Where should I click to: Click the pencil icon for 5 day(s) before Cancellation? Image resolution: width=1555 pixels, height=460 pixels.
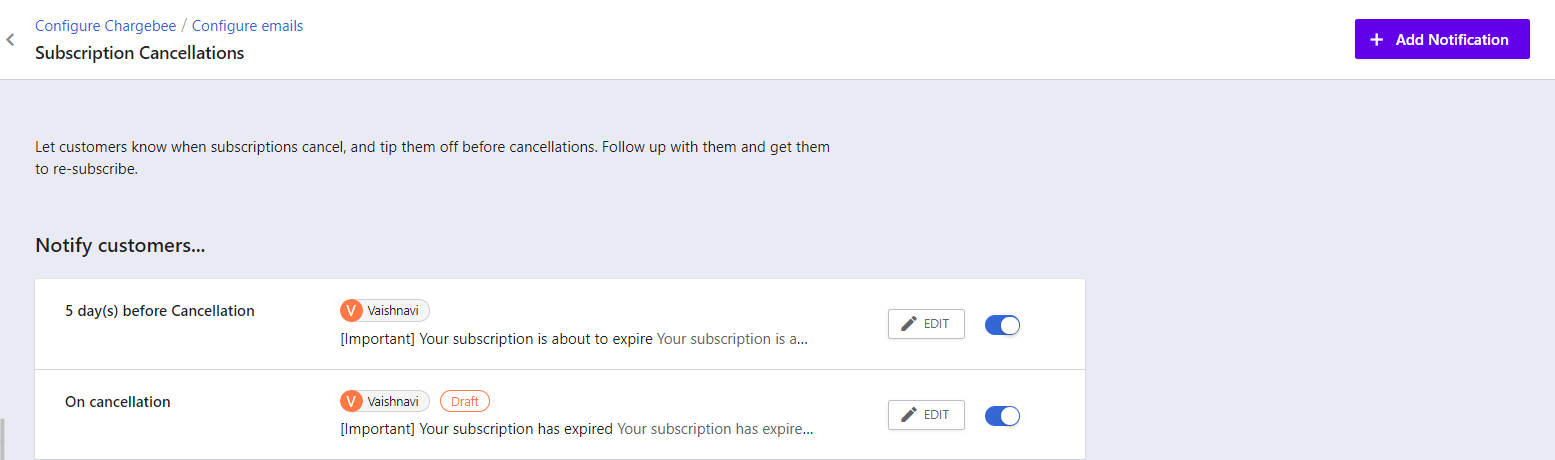pyautogui.click(x=909, y=324)
